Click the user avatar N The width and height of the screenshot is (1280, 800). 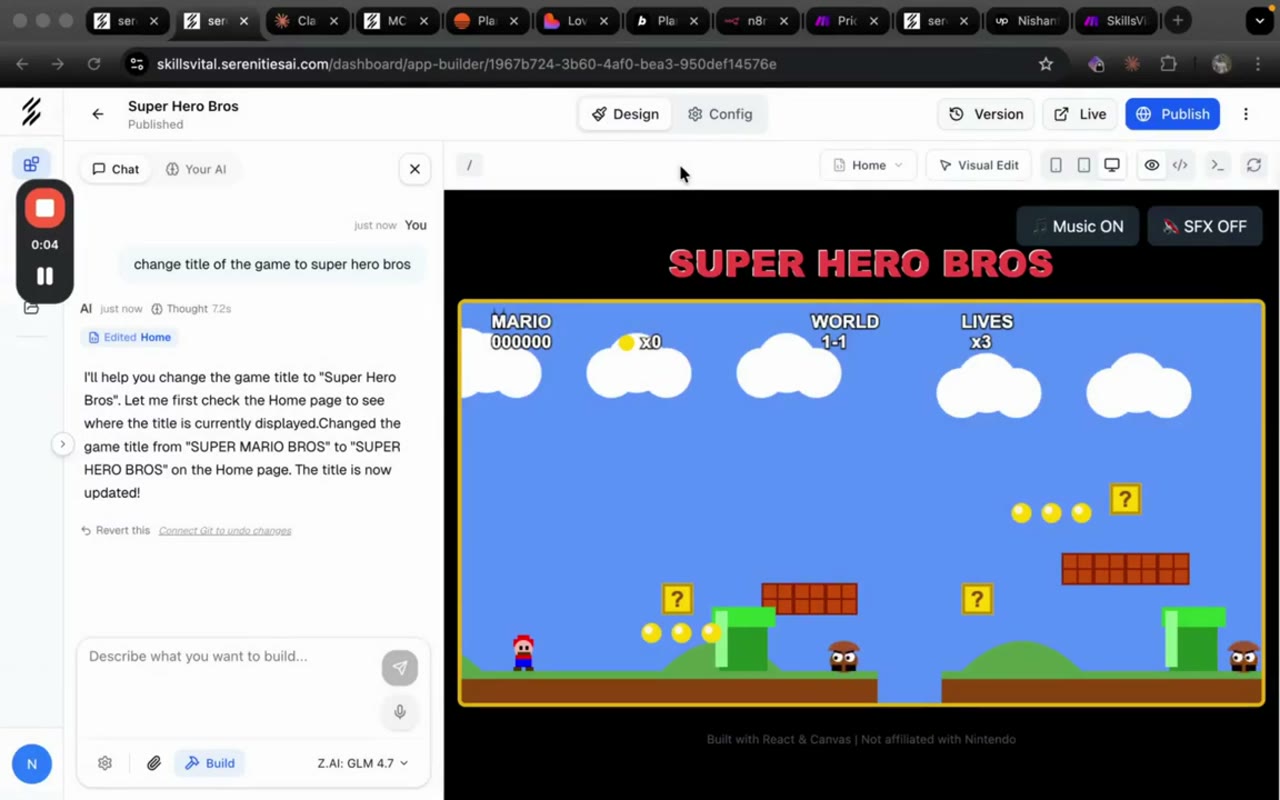32,765
